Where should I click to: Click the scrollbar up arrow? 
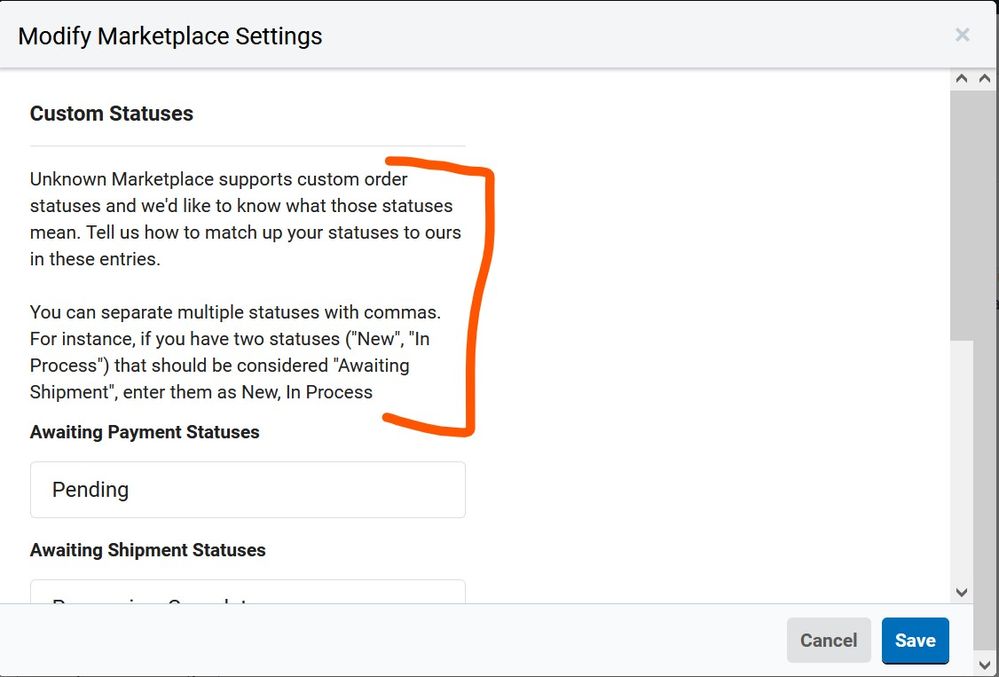pos(960,78)
